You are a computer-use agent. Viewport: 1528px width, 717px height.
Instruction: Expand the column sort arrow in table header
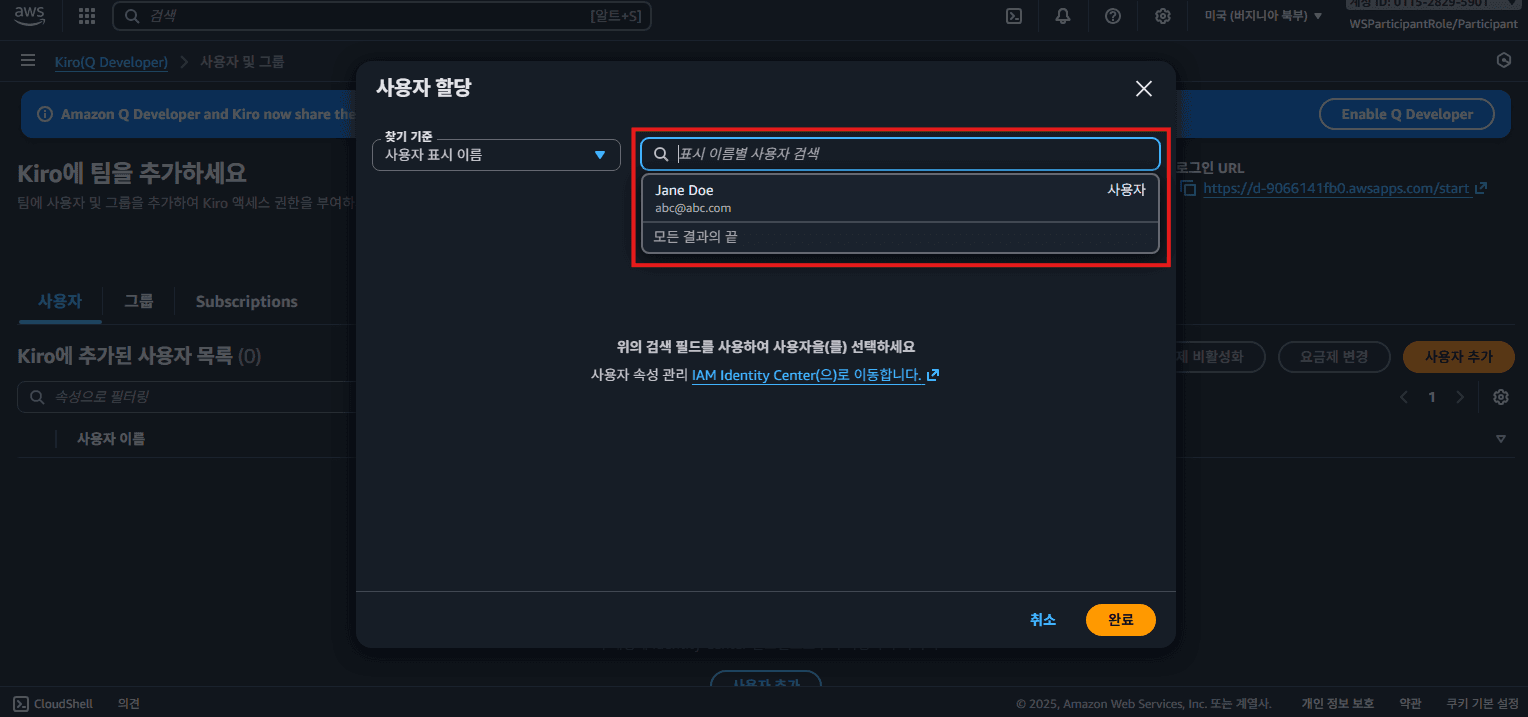[x=1500, y=439]
